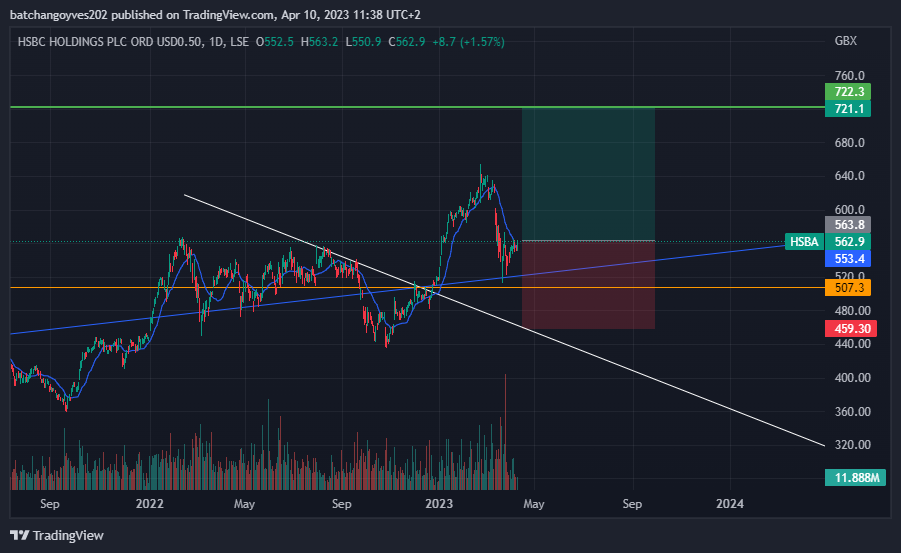This screenshot has height=553, width=901.
Task: Click the green long-position profit zone
Action: 588,174
